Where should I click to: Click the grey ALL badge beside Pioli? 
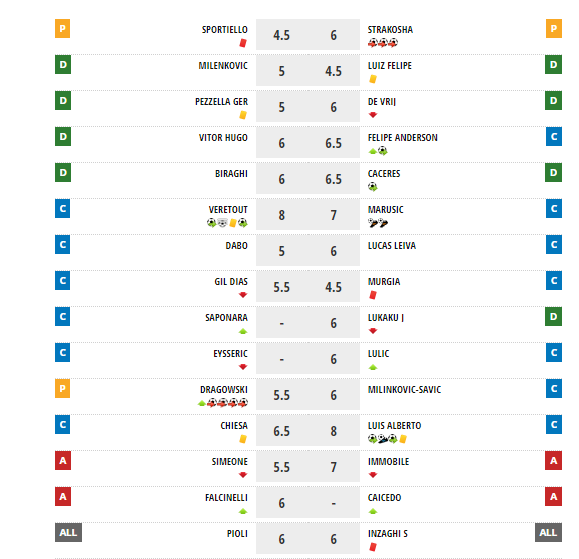pyautogui.click(x=68, y=532)
